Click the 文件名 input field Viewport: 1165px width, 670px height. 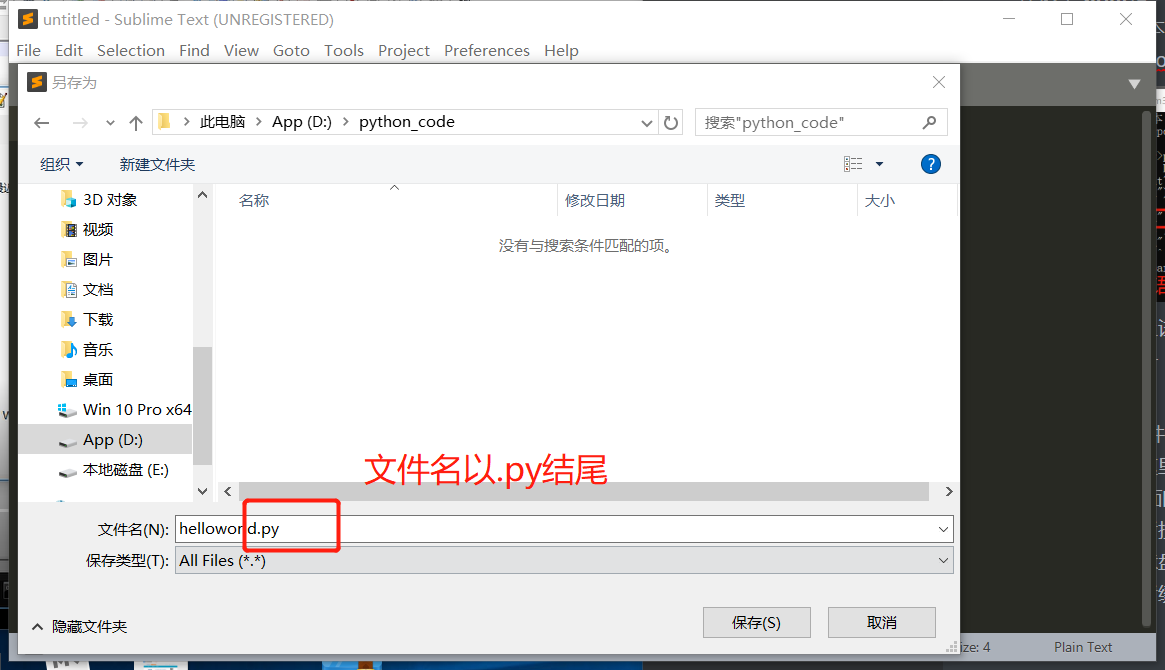[555, 529]
